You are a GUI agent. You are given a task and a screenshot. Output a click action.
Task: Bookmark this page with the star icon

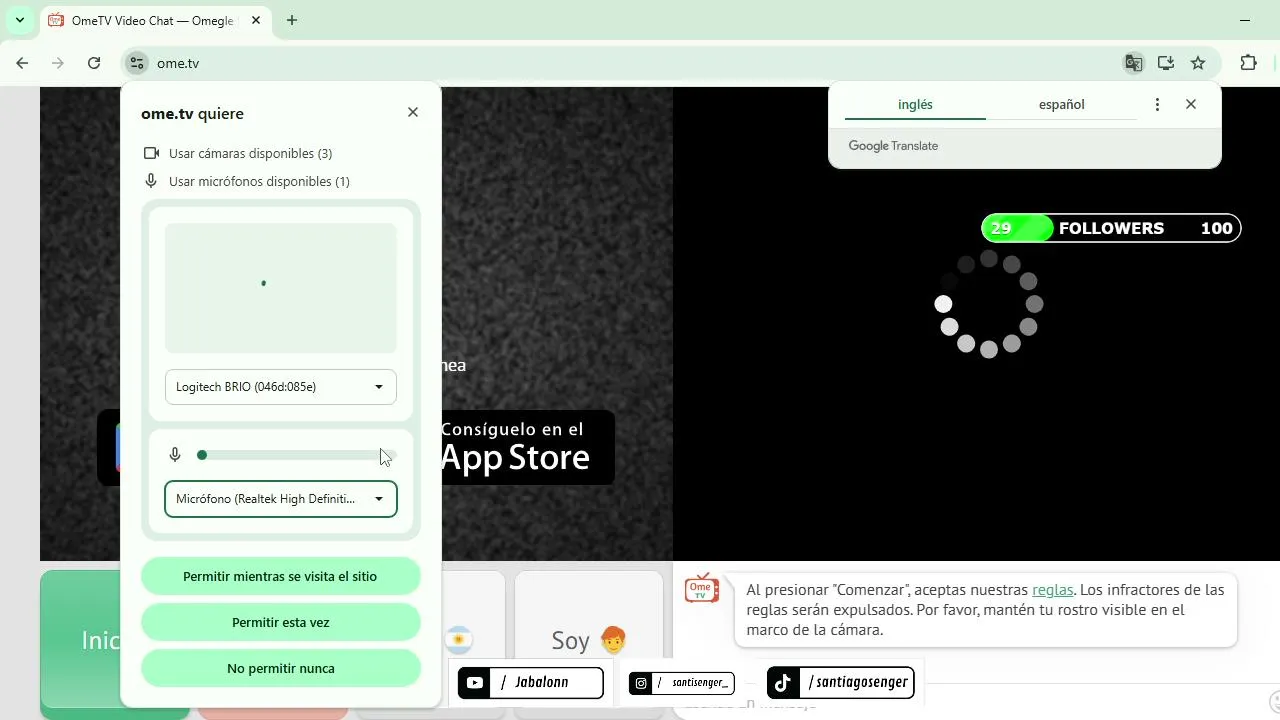pyautogui.click(x=1198, y=63)
